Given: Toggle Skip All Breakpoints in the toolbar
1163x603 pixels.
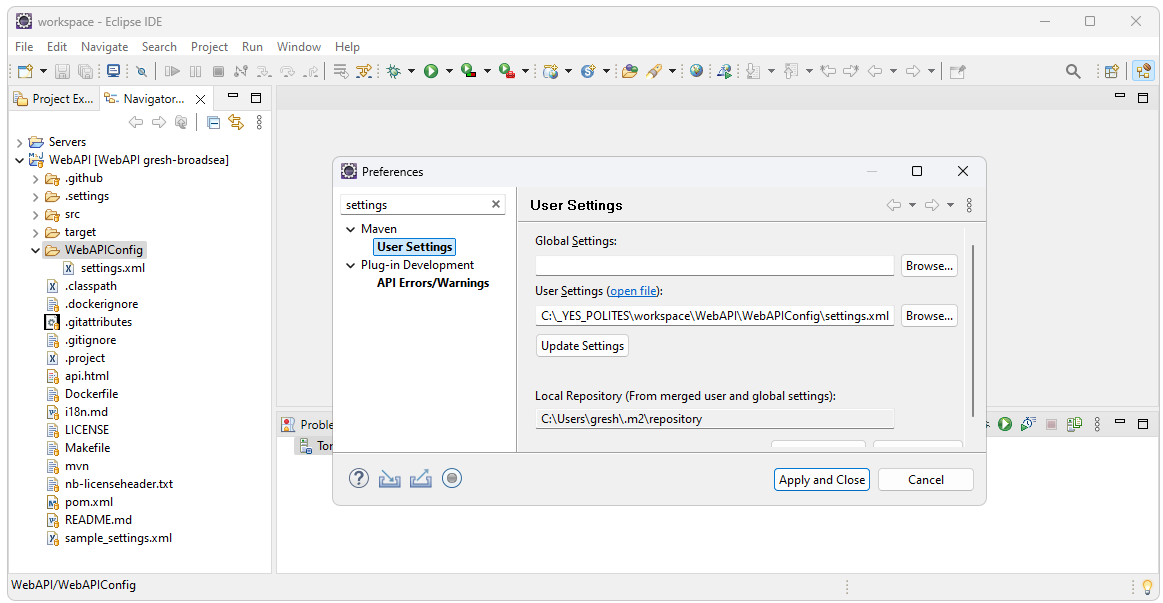Looking at the screenshot, I should (x=142, y=71).
